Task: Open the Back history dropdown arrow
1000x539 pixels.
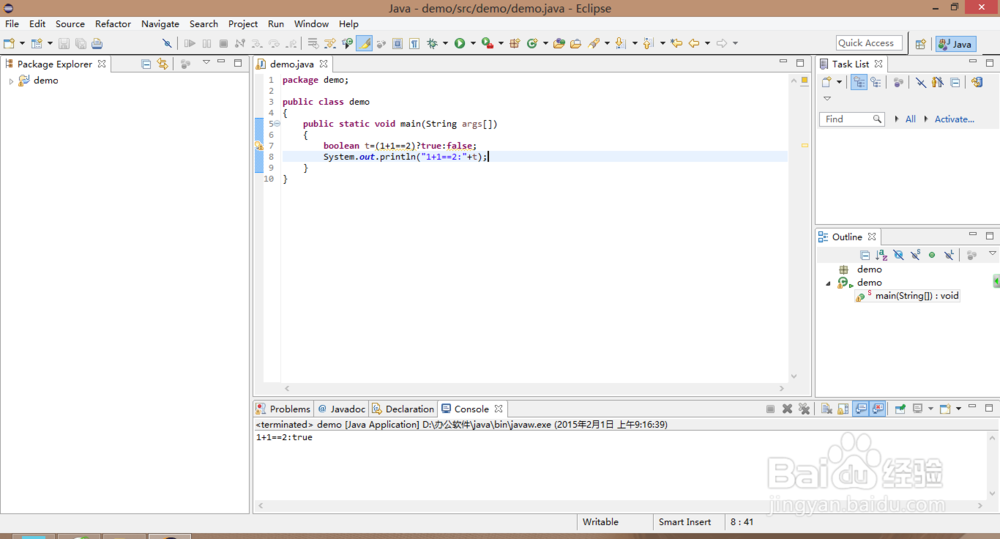Action: (707, 43)
